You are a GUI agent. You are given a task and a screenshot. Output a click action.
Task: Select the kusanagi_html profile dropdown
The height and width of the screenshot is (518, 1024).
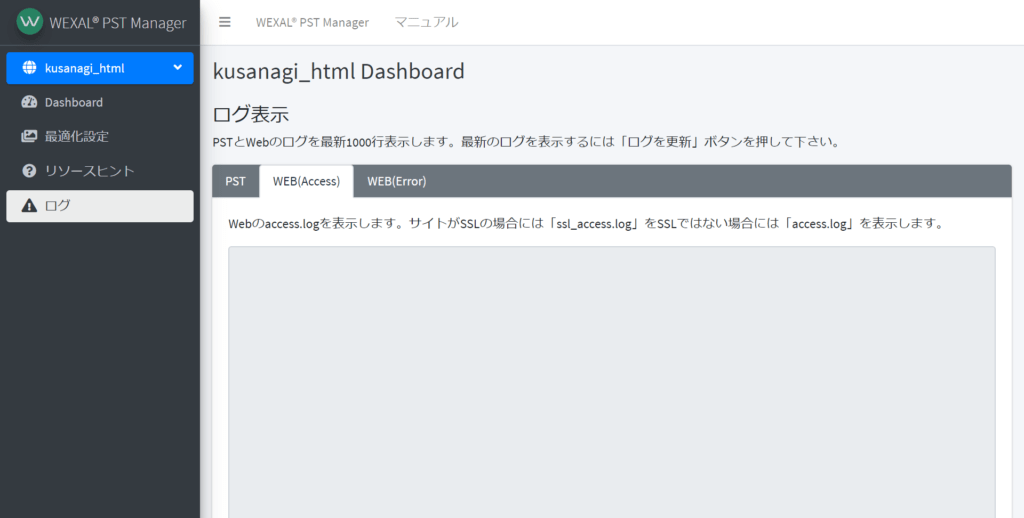coord(100,68)
